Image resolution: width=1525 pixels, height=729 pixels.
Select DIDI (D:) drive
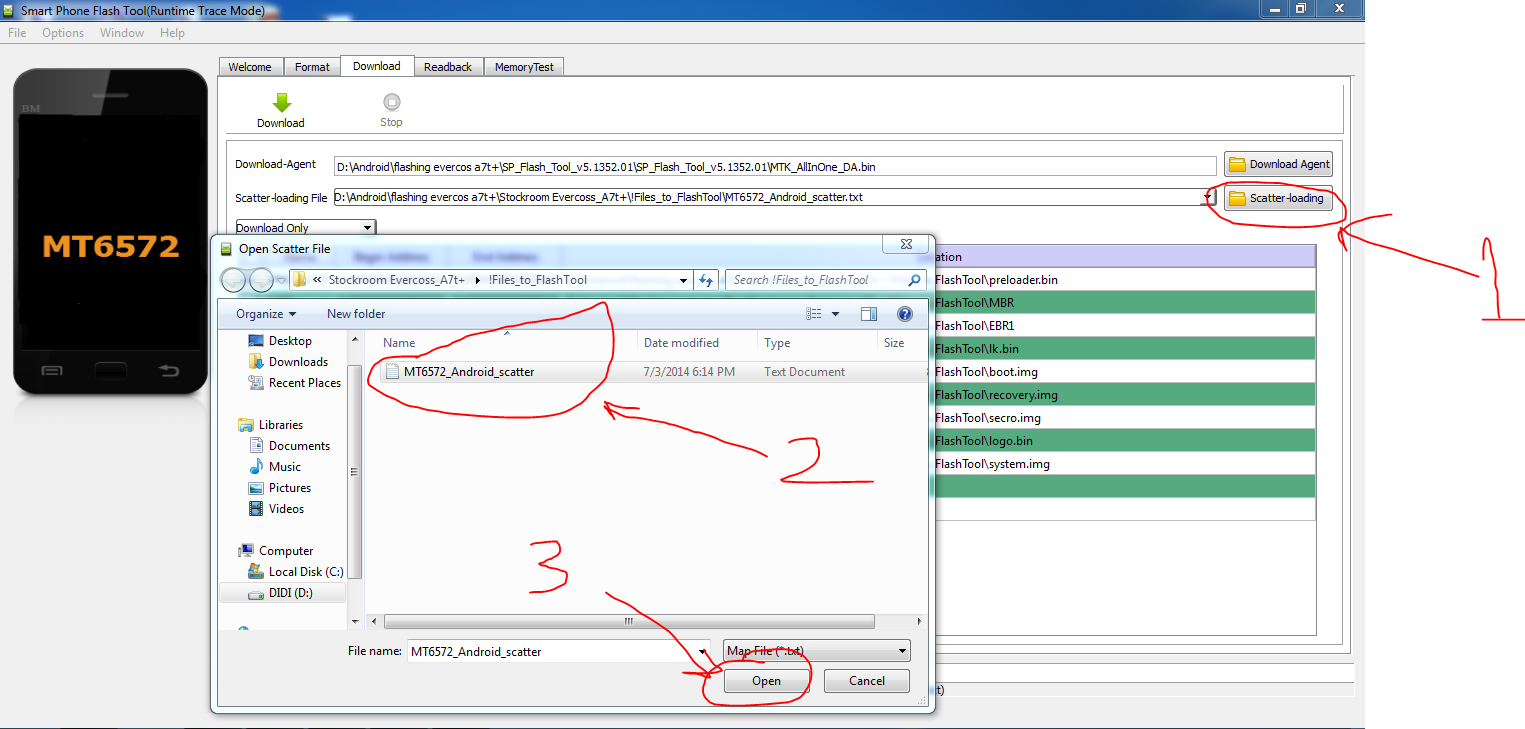[x=290, y=593]
